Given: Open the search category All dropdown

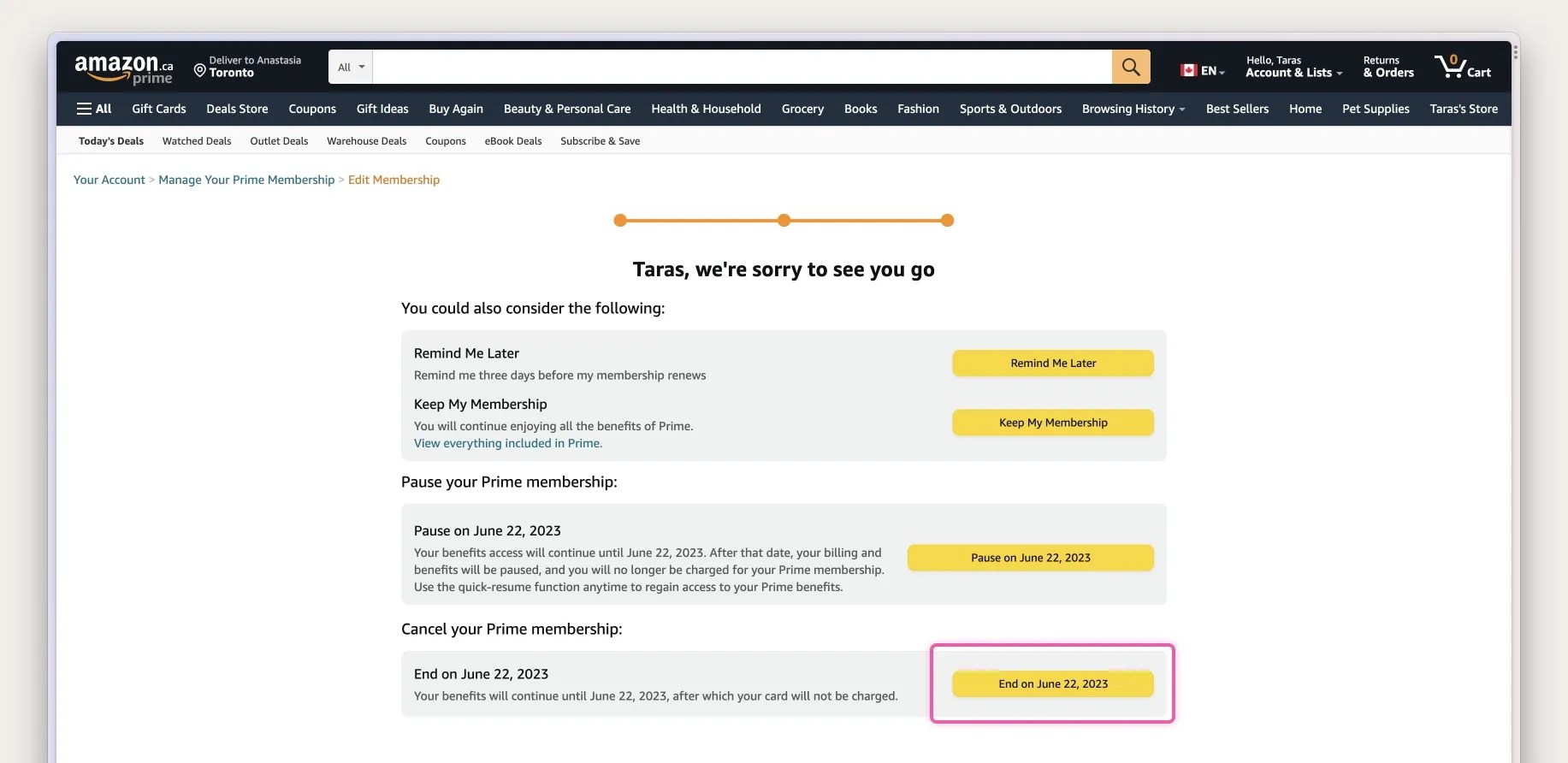Looking at the screenshot, I should pyautogui.click(x=349, y=67).
